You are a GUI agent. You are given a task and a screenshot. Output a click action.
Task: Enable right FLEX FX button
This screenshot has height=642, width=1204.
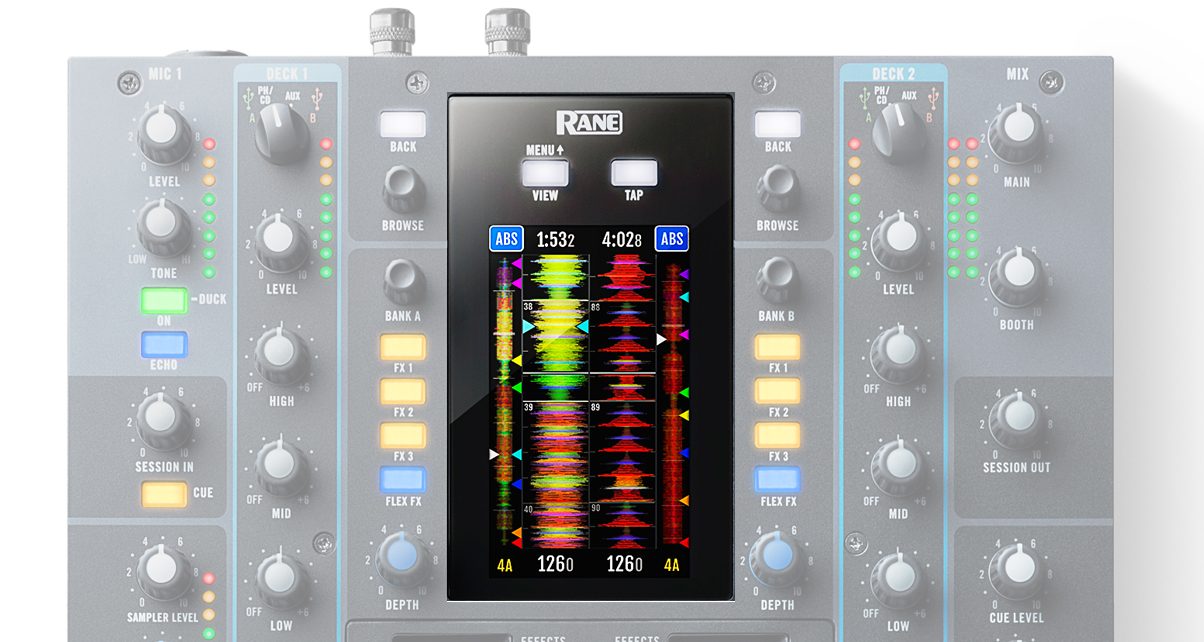tap(778, 479)
